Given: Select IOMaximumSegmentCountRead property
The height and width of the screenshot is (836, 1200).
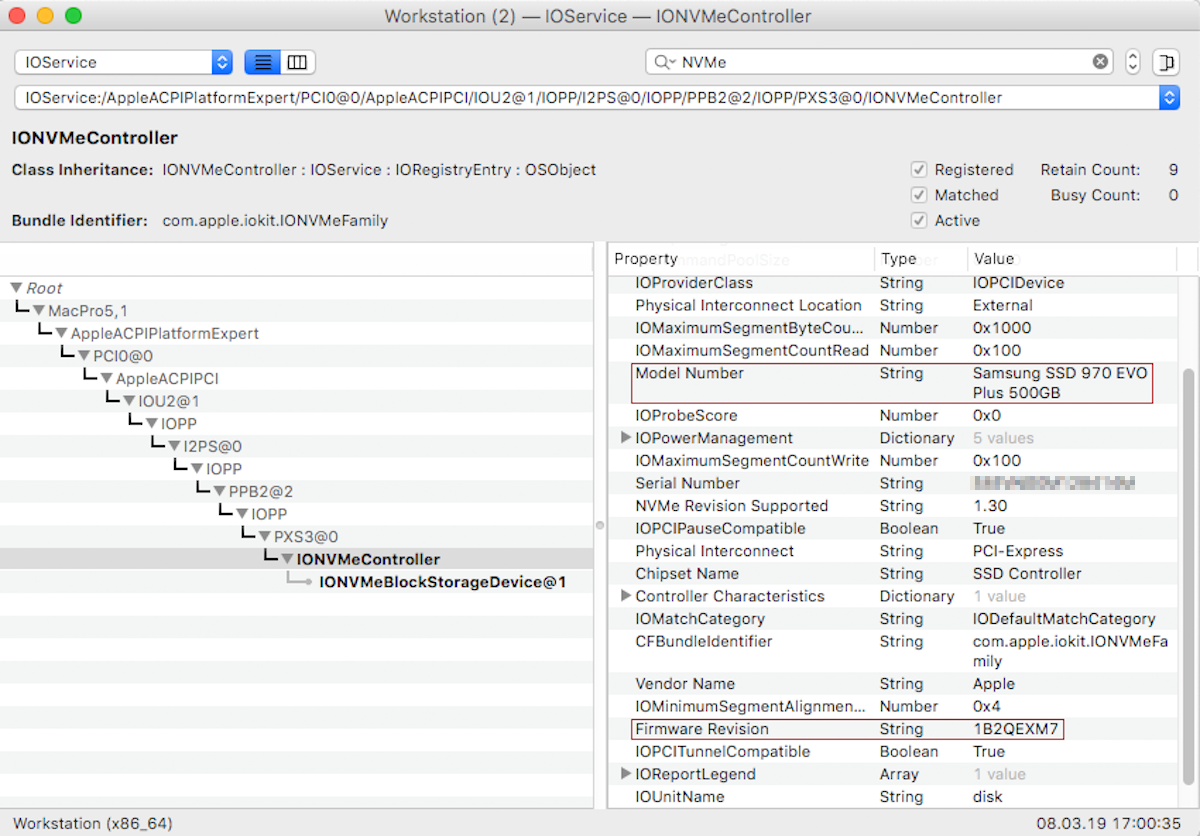Looking at the screenshot, I should [x=893, y=351].
